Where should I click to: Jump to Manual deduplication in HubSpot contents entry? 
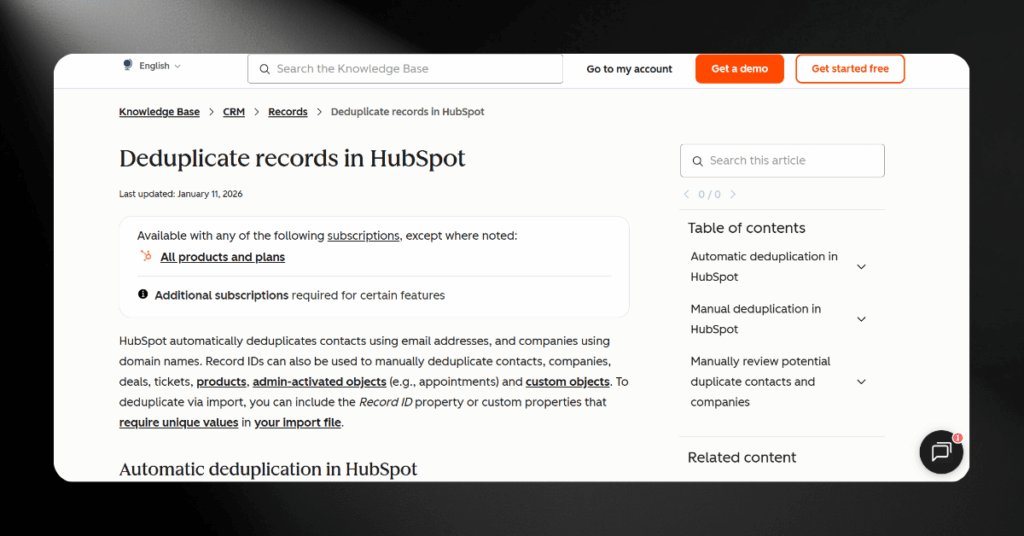coord(756,319)
